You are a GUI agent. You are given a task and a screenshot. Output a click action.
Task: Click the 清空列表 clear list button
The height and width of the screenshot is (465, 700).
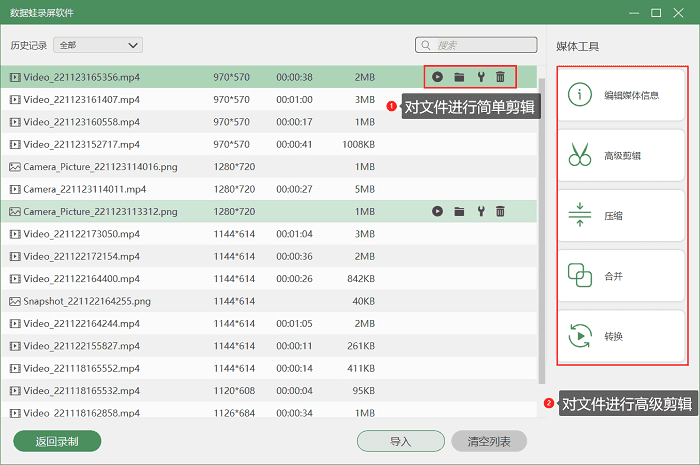489,441
